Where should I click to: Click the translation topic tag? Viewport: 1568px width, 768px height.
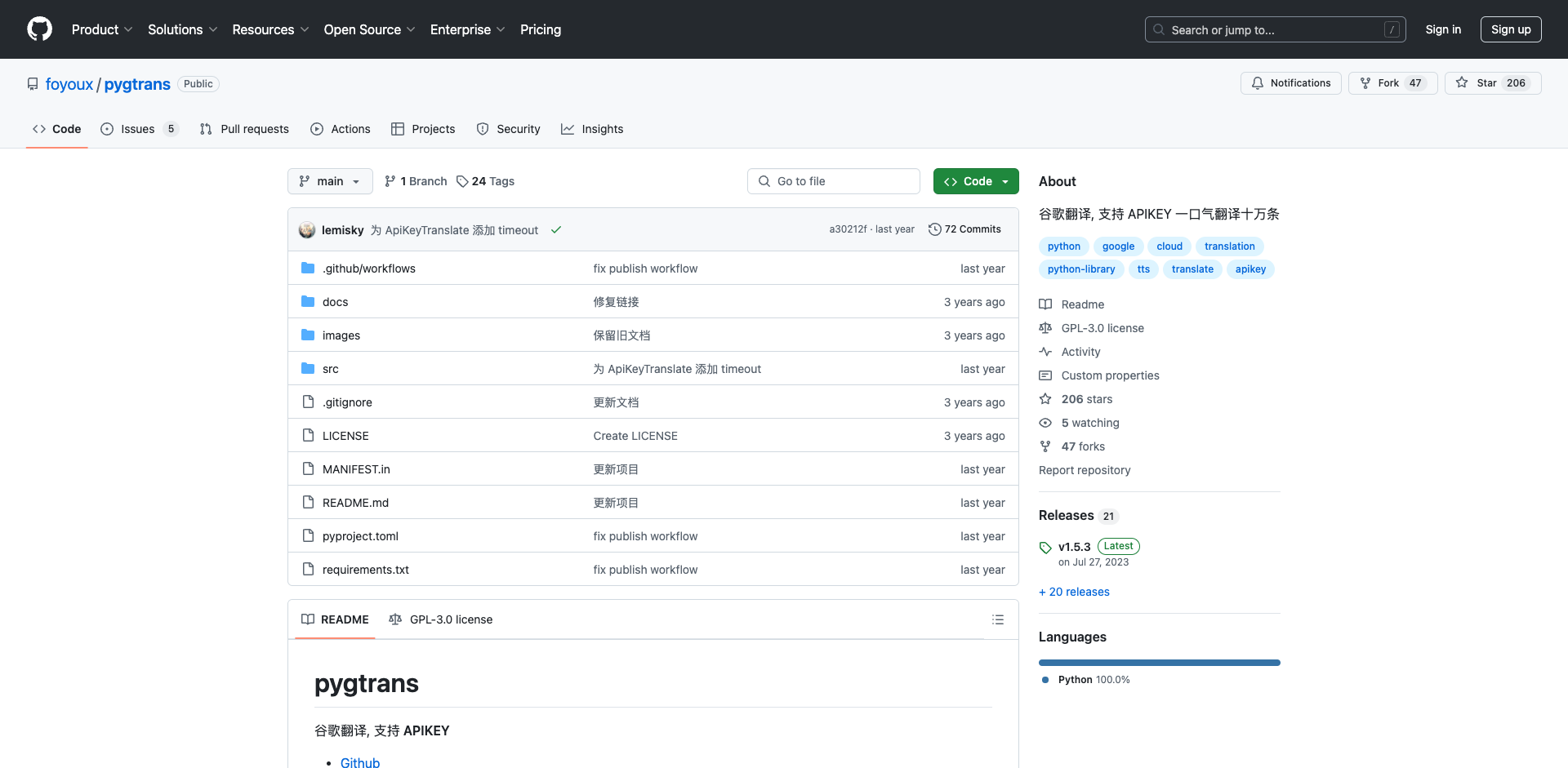(1229, 246)
